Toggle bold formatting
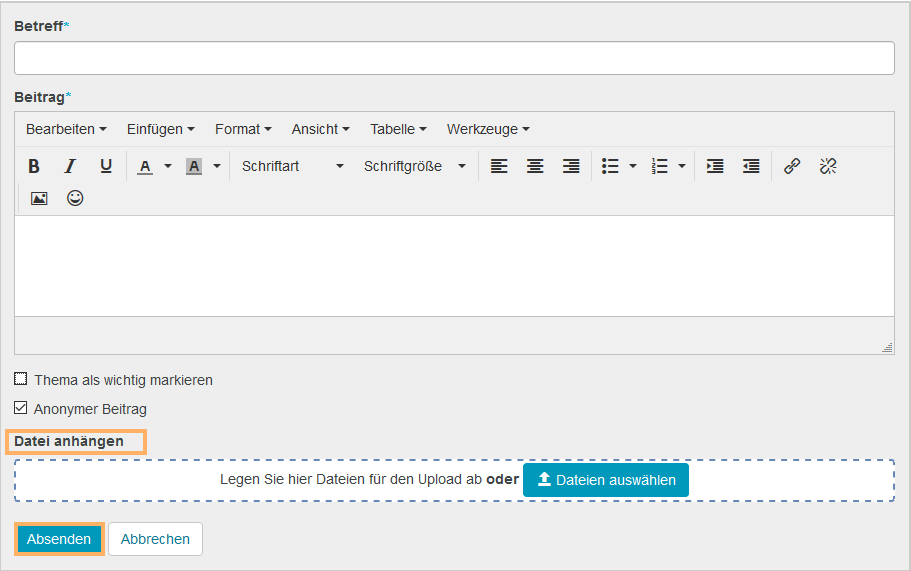Image resolution: width=911 pixels, height=571 pixels. [x=34, y=166]
